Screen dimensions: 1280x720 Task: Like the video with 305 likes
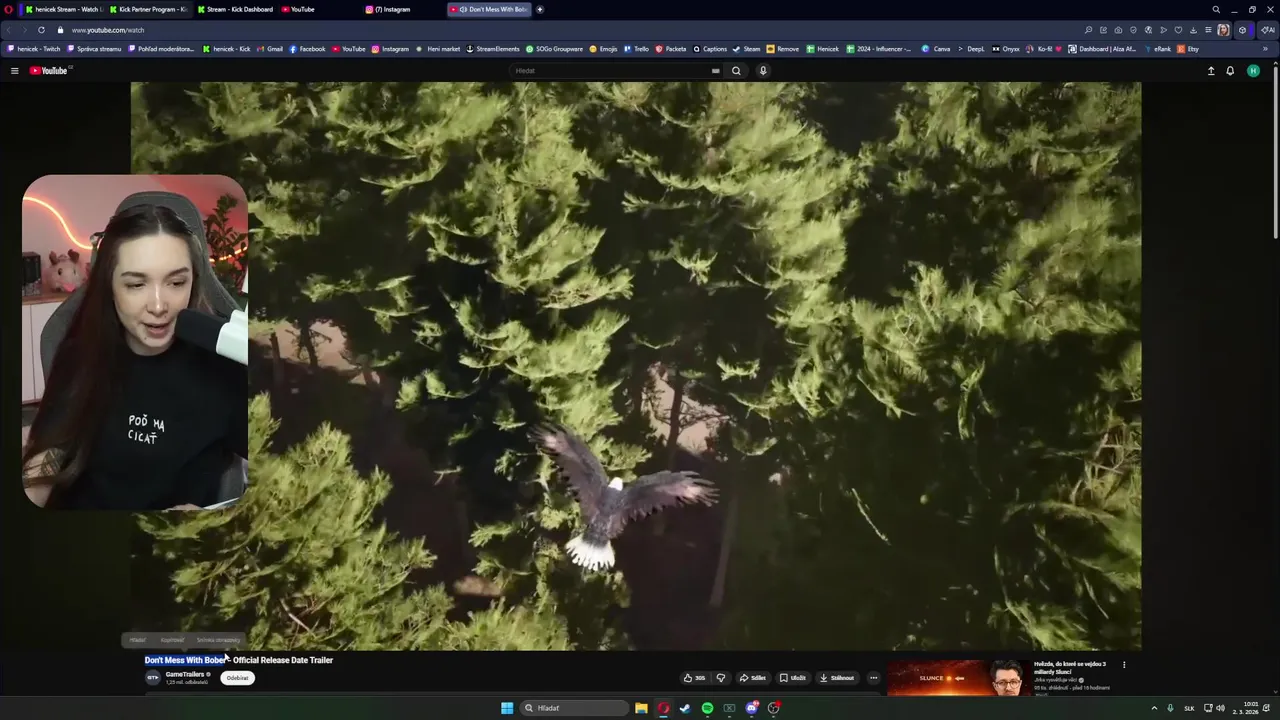tap(694, 678)
